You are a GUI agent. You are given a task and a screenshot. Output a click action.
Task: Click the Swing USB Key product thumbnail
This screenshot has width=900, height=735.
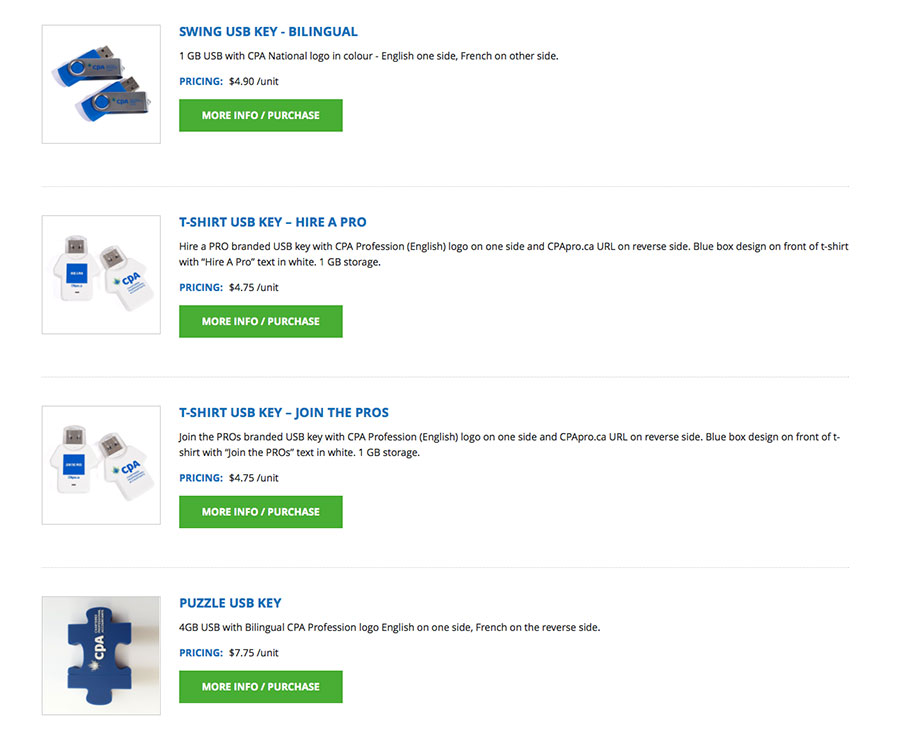[101, 84]
